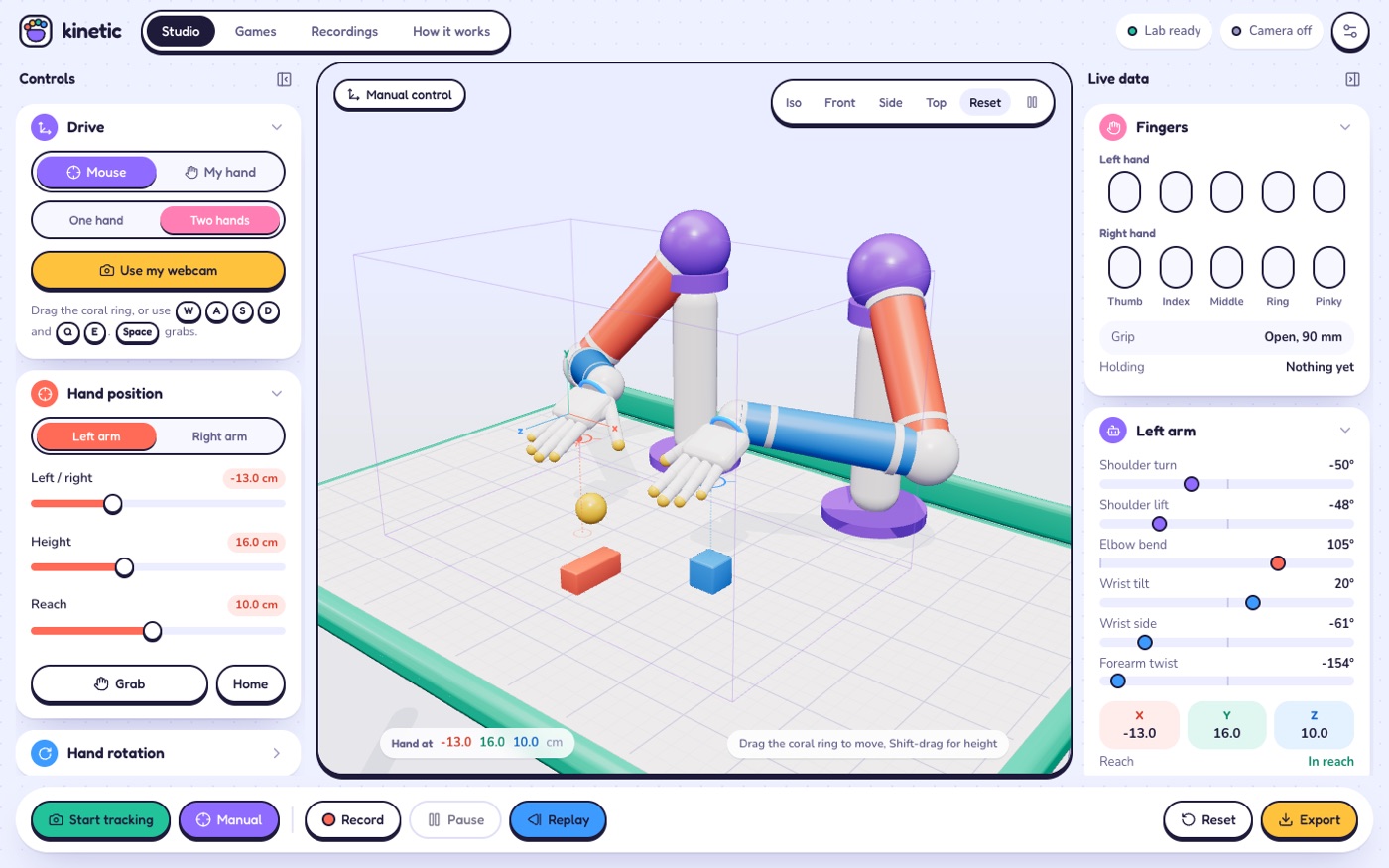The width and height of the screenshot is (1389, 868).
Task: Click the pause icon beside Reset view
Action: pyautogui.click(x=1032, y=102)
